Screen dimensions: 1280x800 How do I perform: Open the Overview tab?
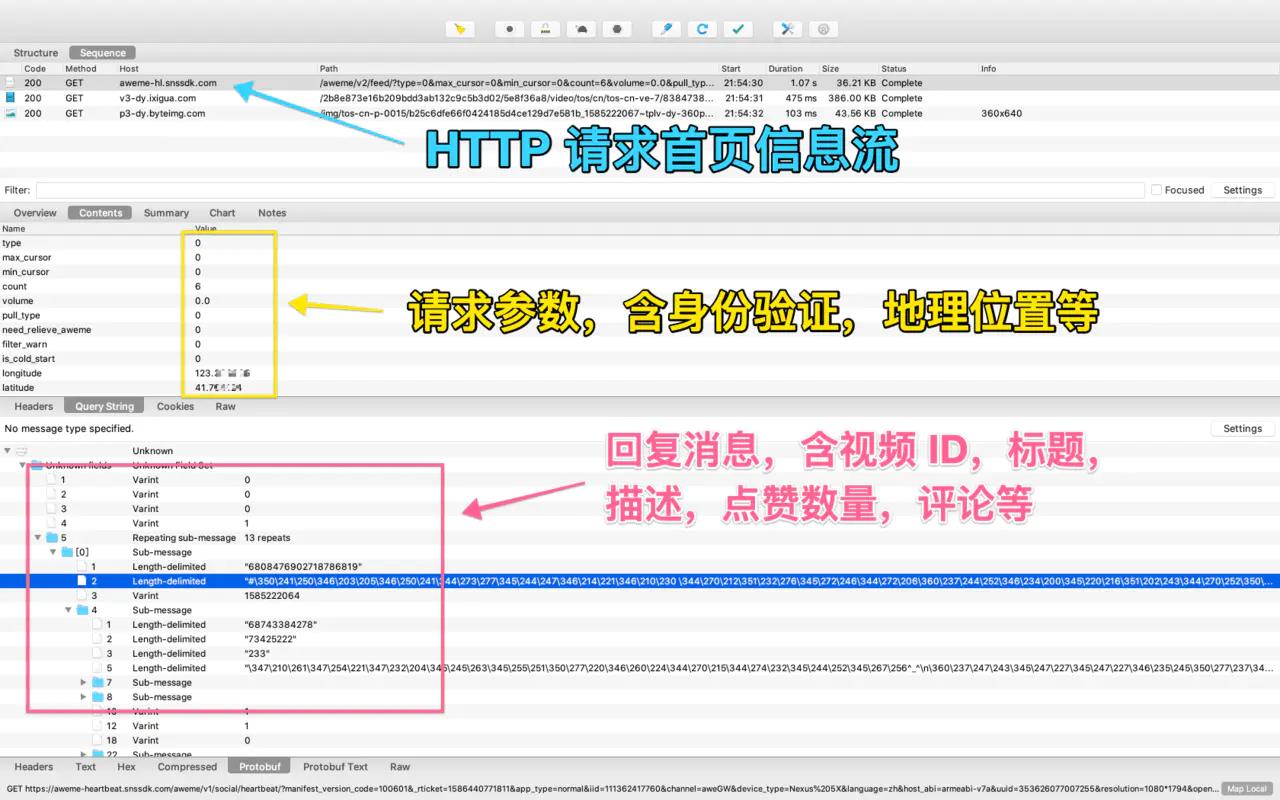point(35,213)
